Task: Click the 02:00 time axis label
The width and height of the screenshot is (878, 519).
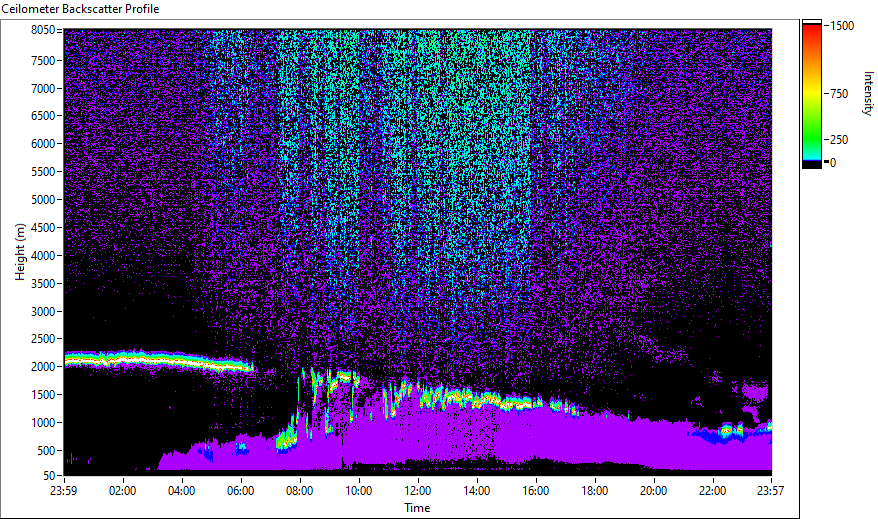Action: tap(123, 491)
